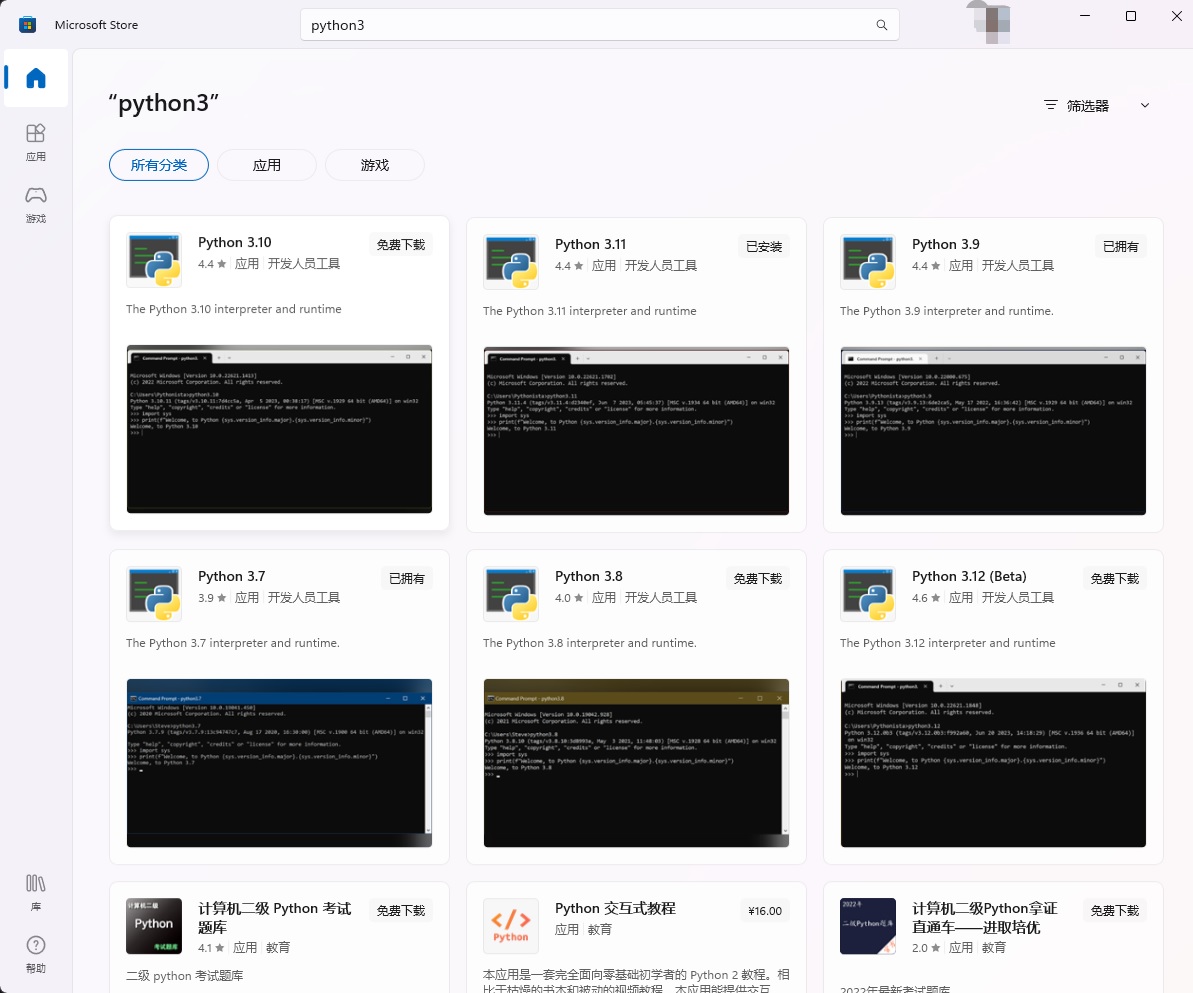
Task: Click the Python 3.9 title text
Action: click(946, 244)
